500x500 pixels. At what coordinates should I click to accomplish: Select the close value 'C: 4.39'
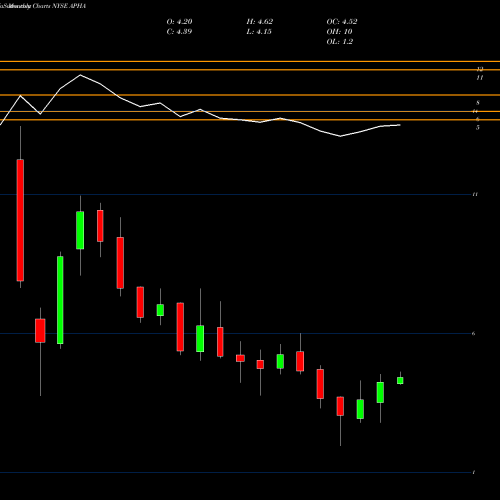[179, 32]
